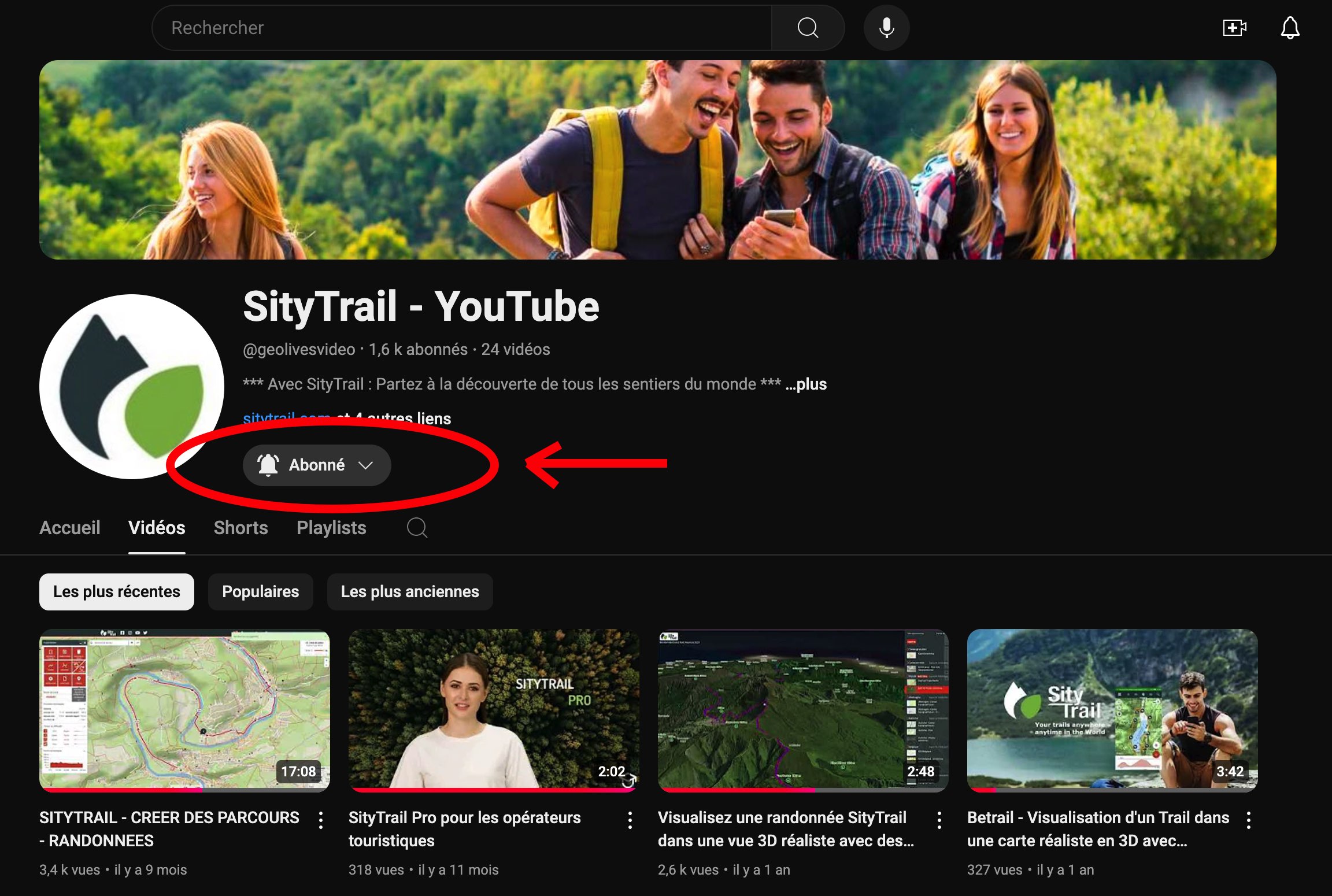Screen dimensions: 1332x896
Task: Click the channel banner image
Action: tap(658, 160)
